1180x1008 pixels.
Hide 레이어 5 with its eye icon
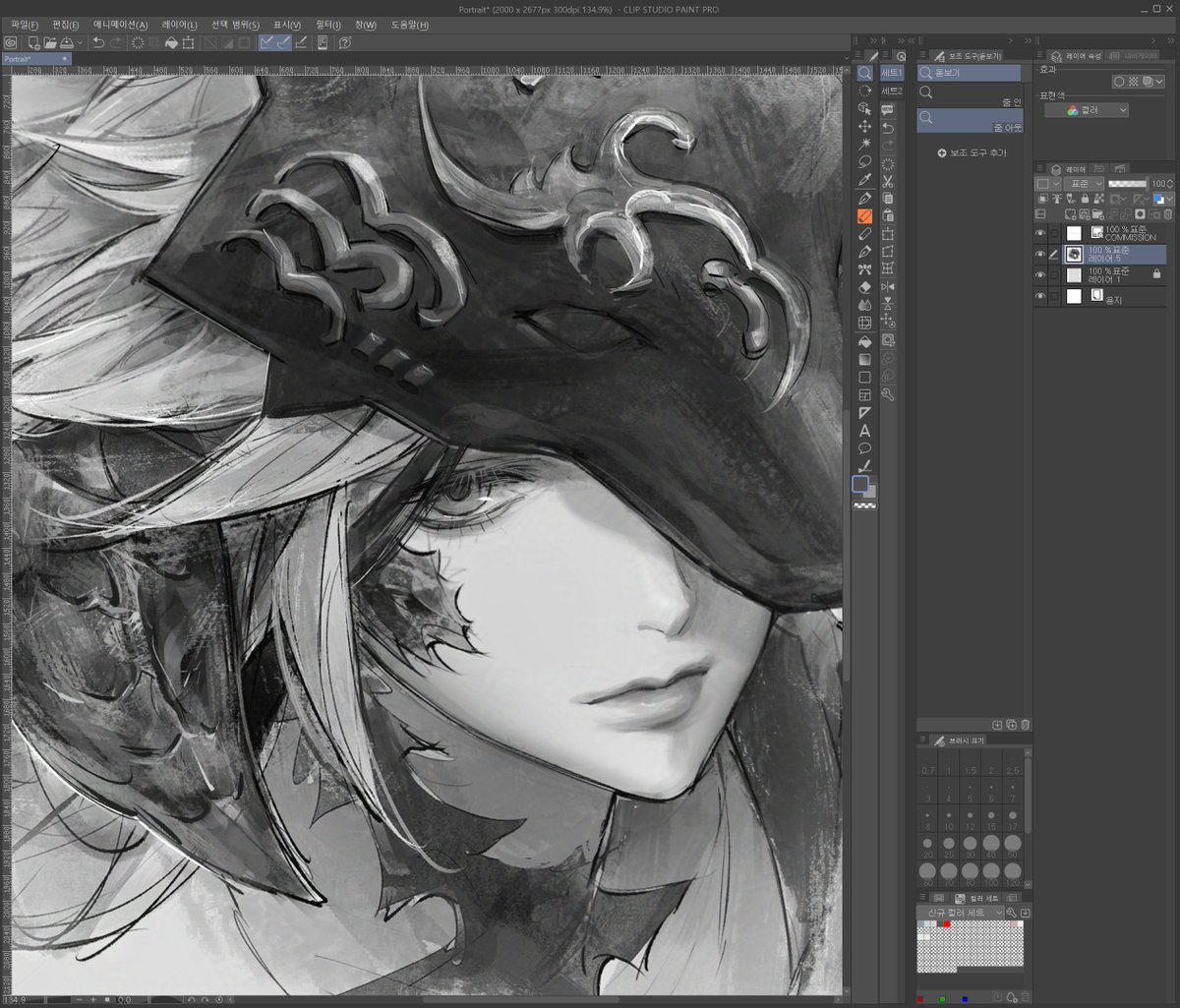1040,254
